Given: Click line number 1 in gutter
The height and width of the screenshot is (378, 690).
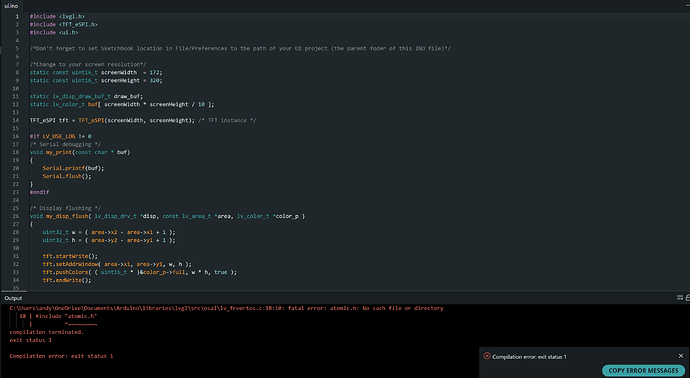Looking at the screenshot, I should click(17, 16).
